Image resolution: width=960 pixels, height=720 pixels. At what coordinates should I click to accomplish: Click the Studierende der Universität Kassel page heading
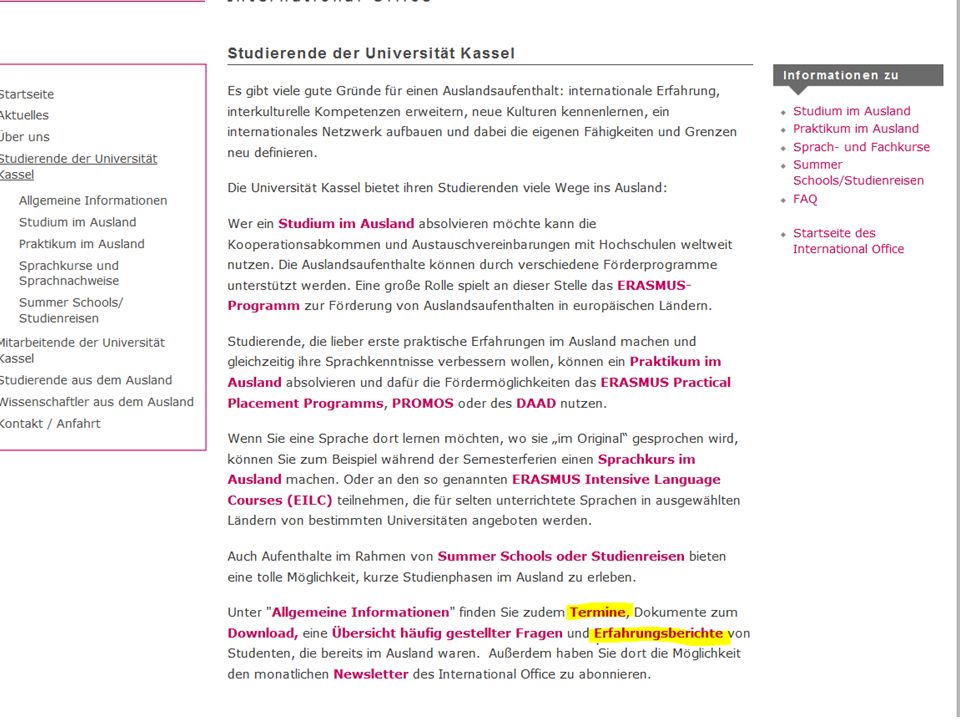click(371, 53)
